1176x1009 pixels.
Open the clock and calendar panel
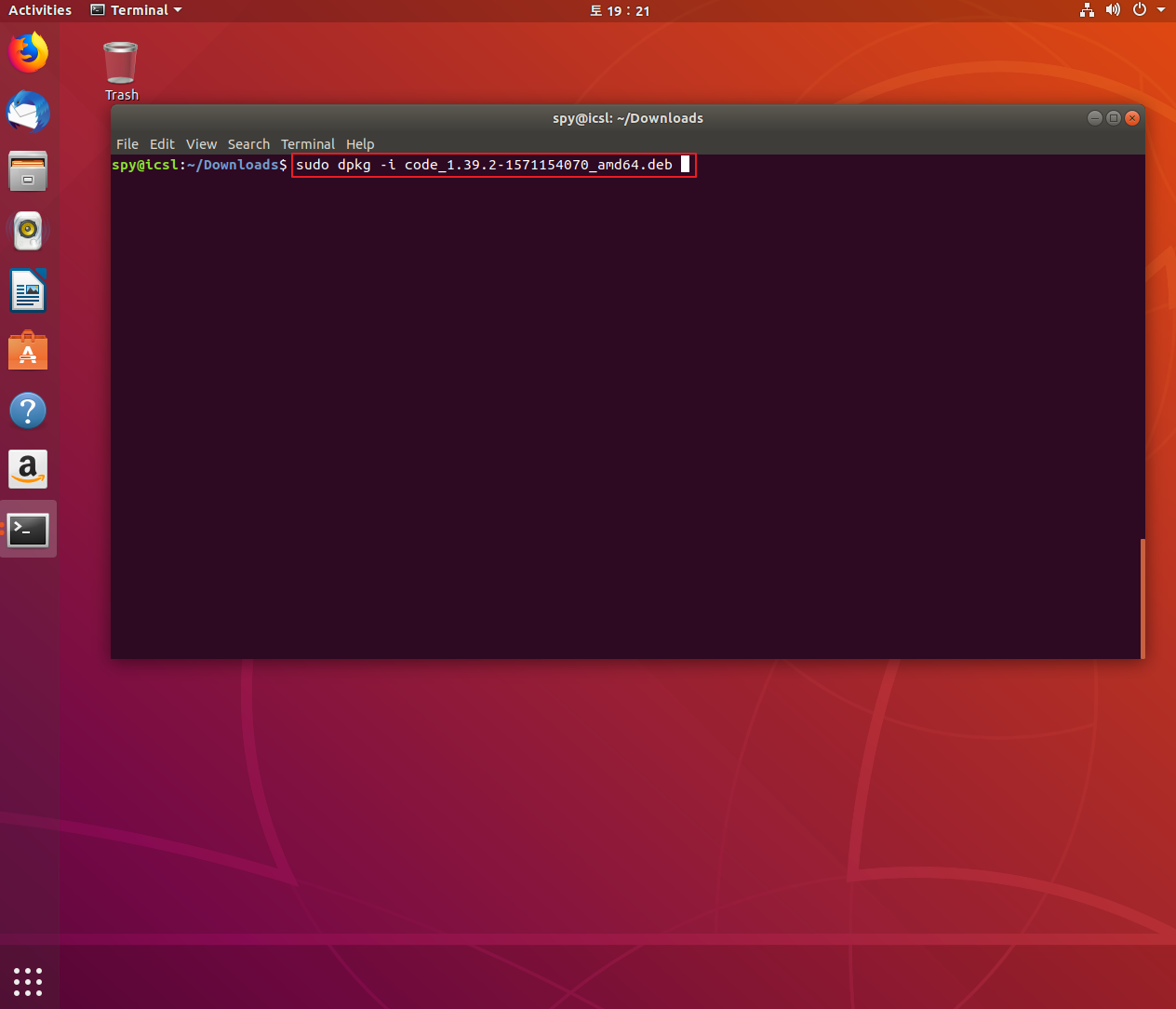tap(620, 10)
